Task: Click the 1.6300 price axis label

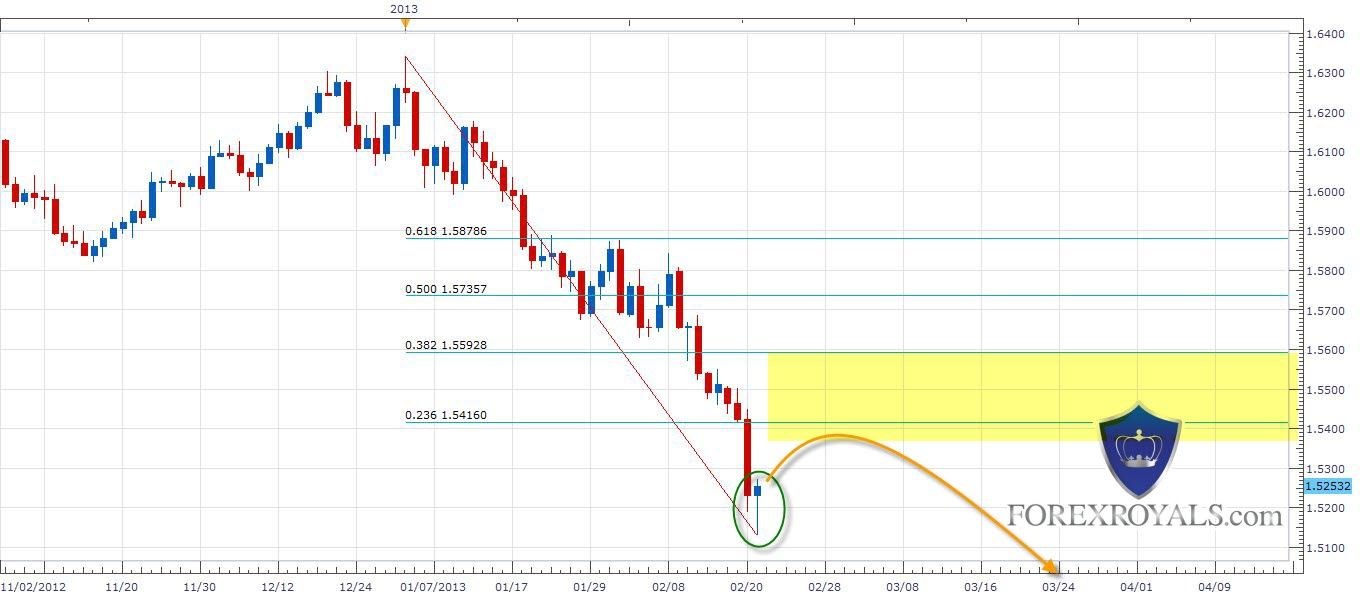Action: (1326, 73)
